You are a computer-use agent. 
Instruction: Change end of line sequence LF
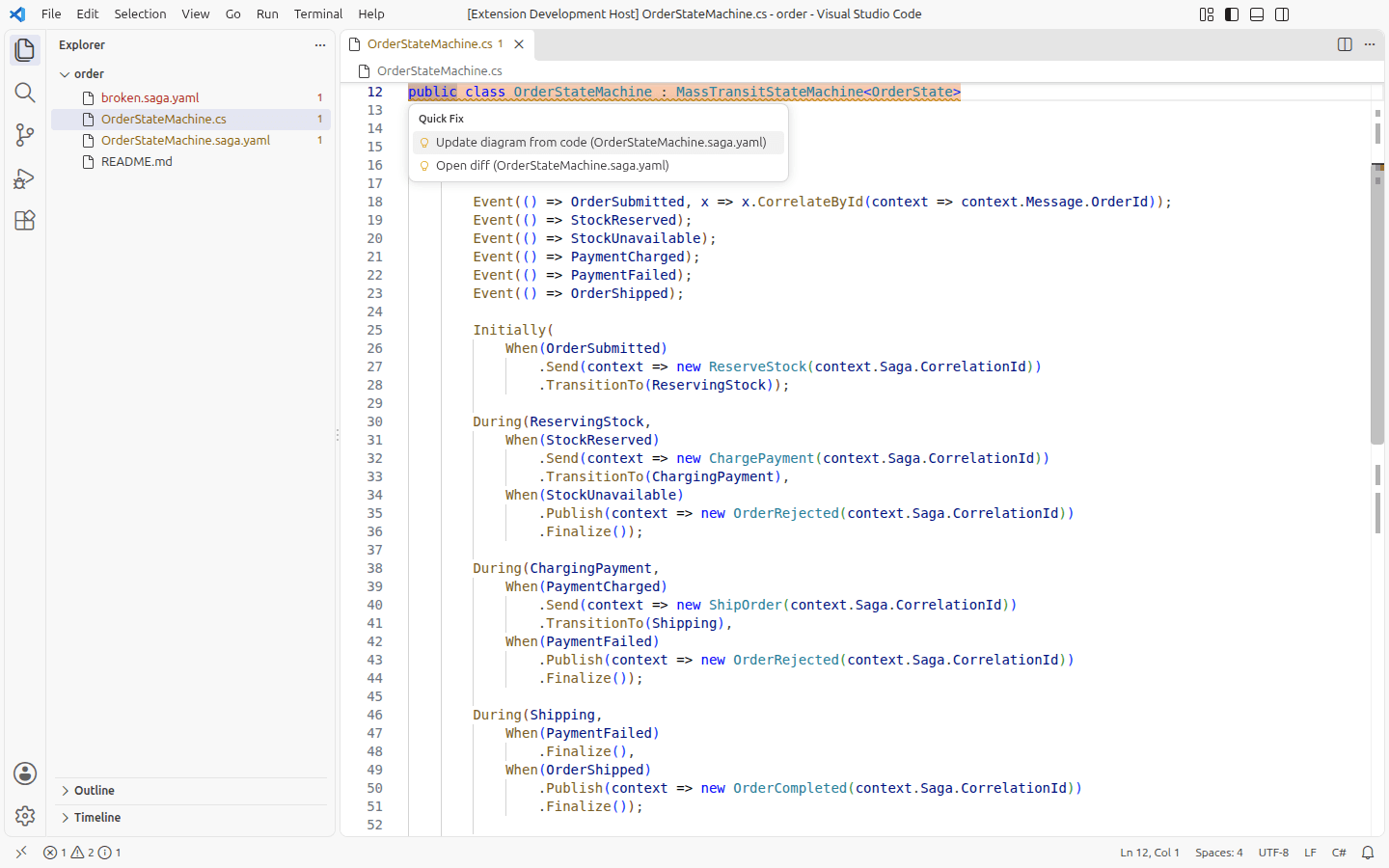1310,853
